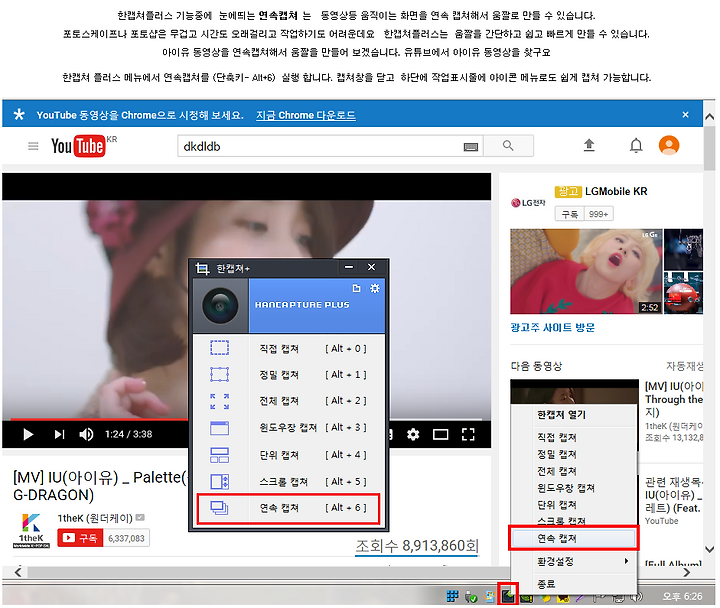Open the [MV] IU Through the next video title
The height and width of the screenshot is (608, 720).
click(674, 399)
